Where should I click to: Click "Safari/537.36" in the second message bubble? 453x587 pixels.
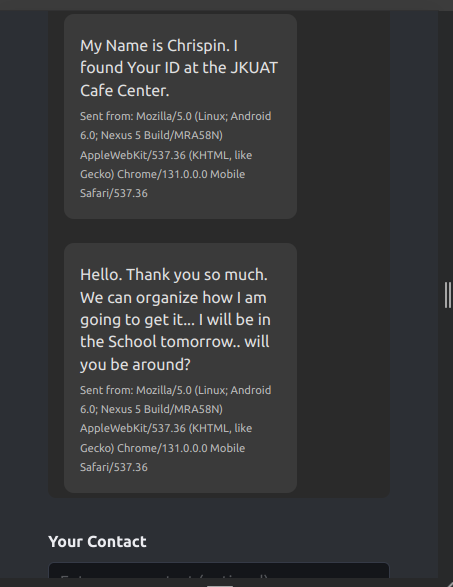coord(114,467)
